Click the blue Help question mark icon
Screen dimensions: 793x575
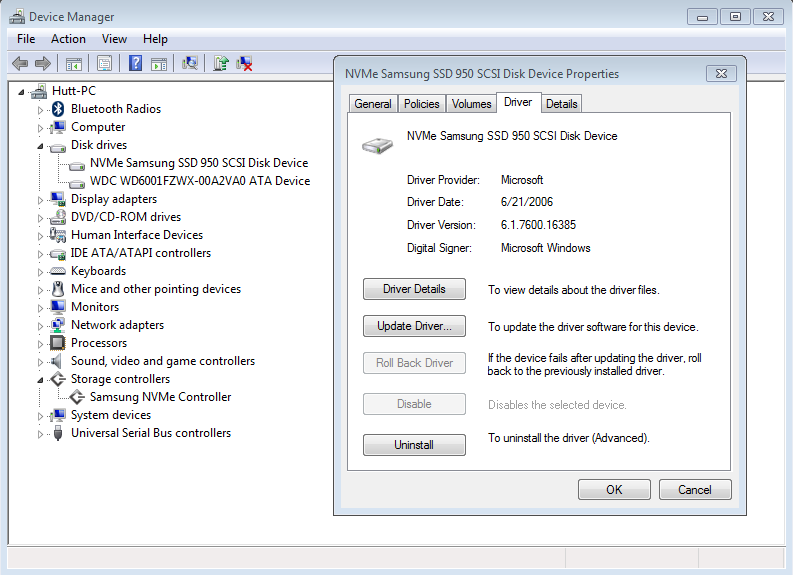pos(136,63)
